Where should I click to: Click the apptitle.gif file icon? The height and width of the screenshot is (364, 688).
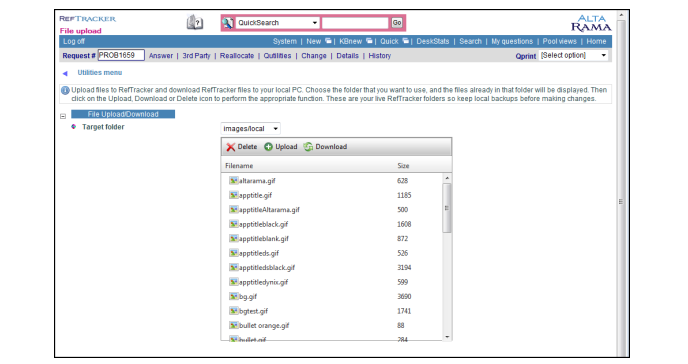[233, 195]
